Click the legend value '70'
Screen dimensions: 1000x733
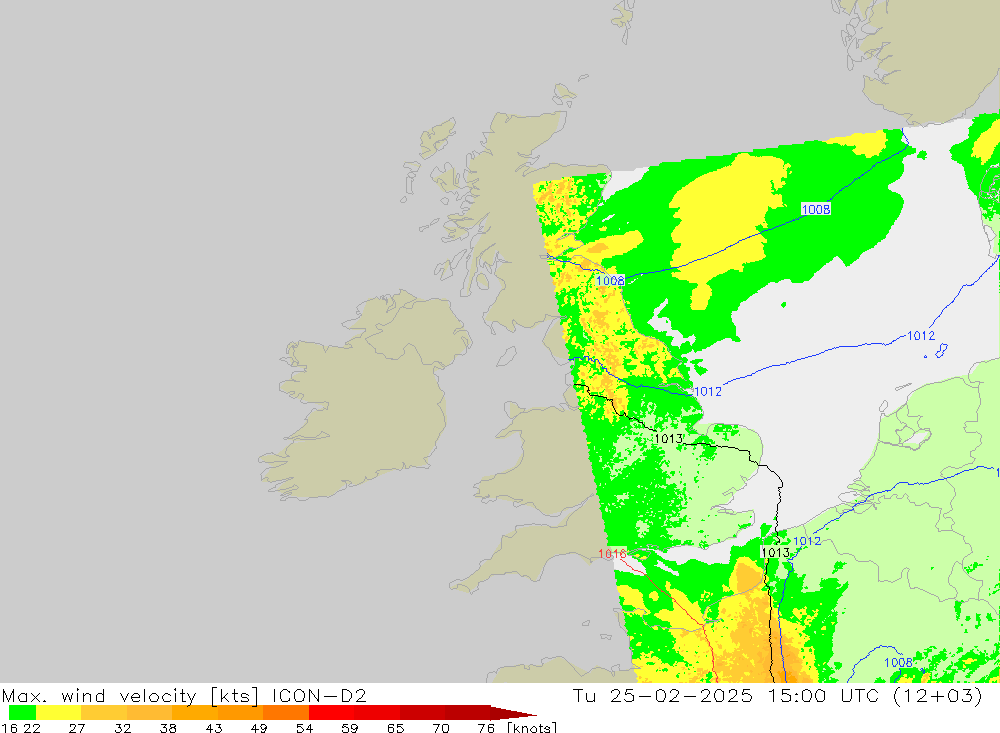441,728
